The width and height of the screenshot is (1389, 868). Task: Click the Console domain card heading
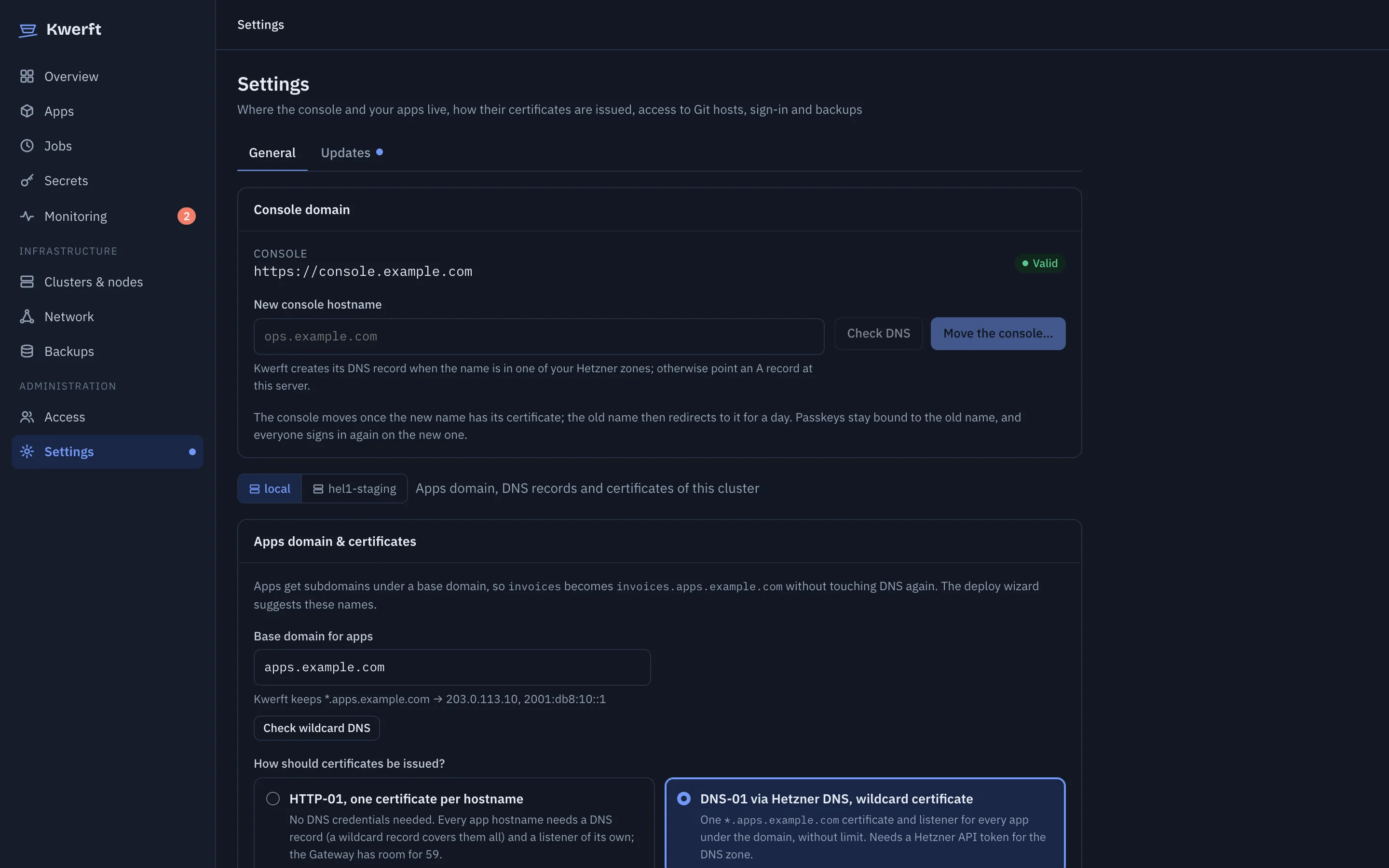(x=301, y=210)
